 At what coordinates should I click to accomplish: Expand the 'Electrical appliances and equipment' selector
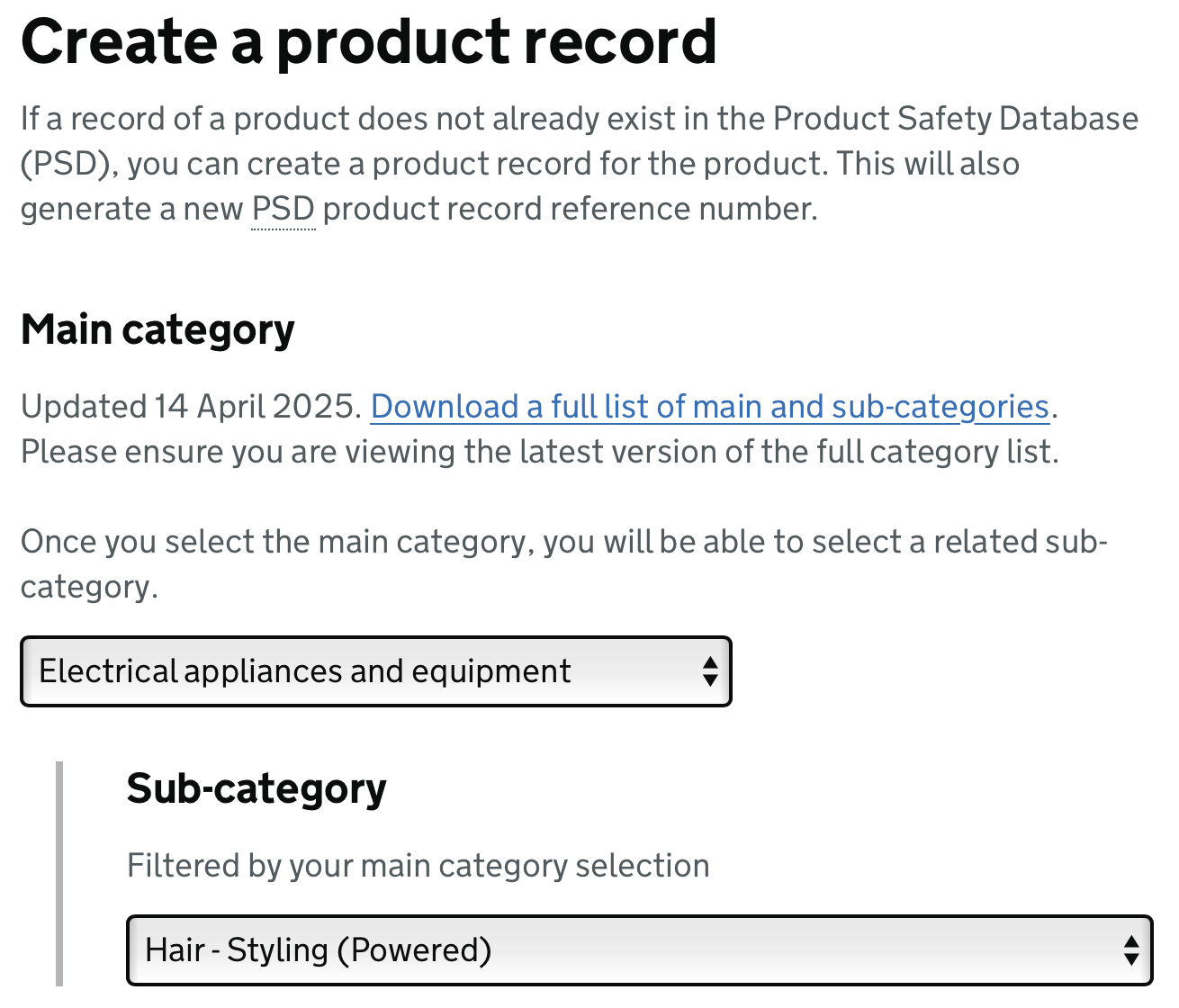coord(375,671)
